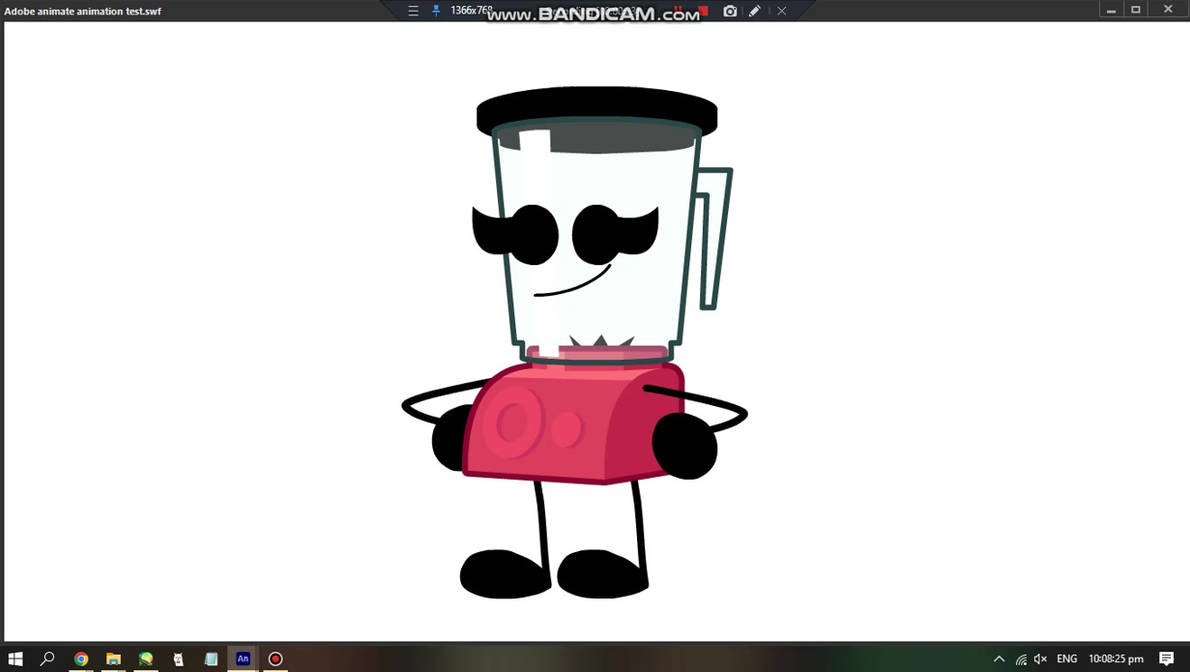Open Bandicam's pencil drawing tool
Image resolution: width=1190 pixels, height=672 pixels.
tap(755, 10)
